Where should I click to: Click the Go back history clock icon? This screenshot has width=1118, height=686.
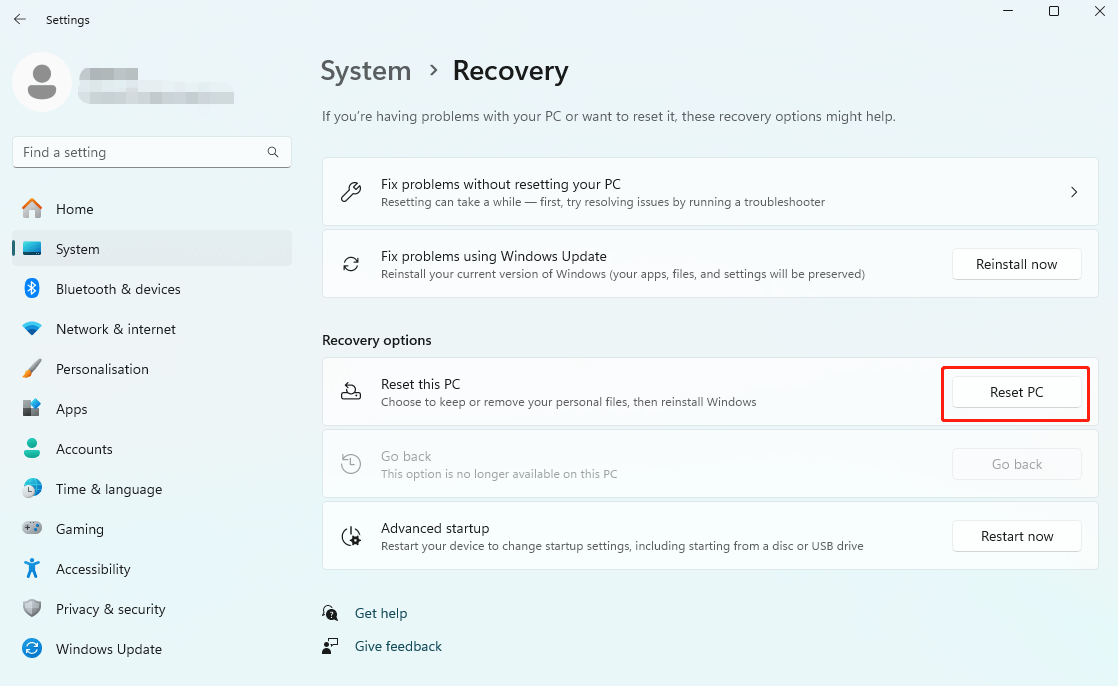(351, 464)
